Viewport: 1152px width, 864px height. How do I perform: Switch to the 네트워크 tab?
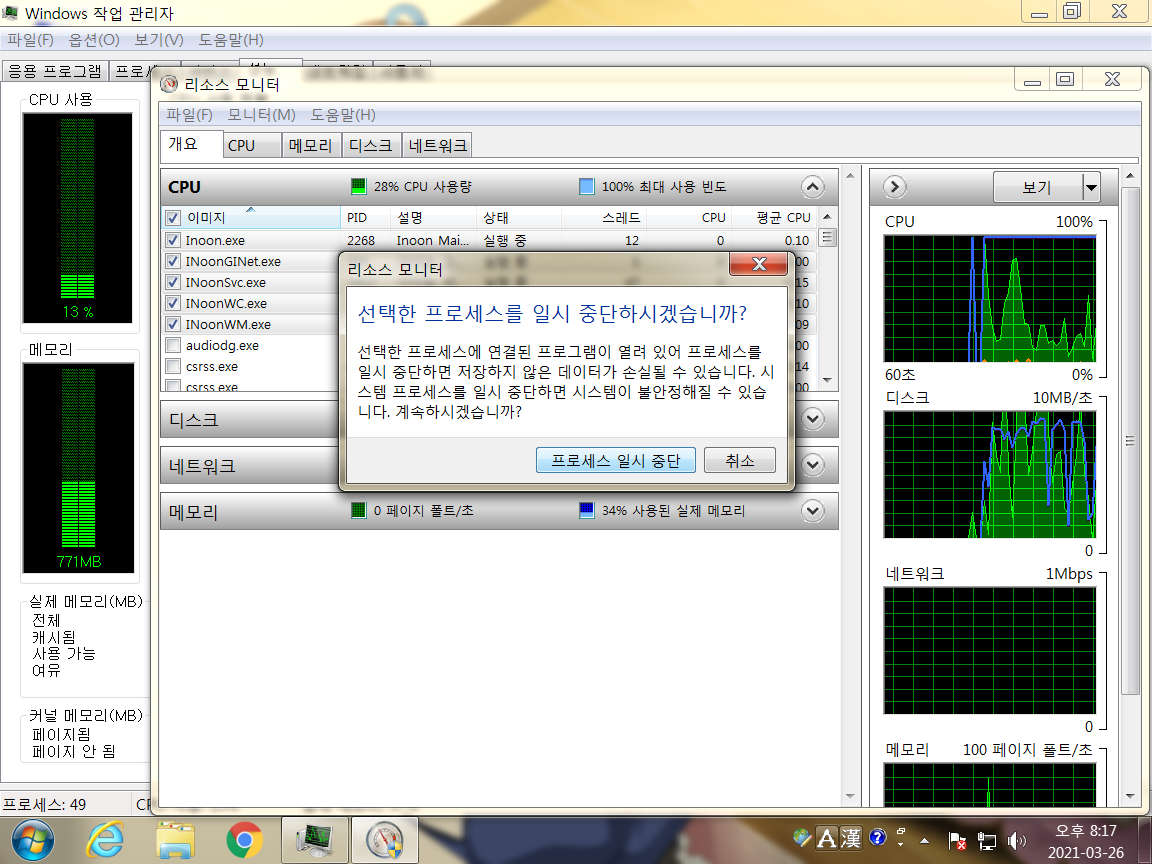click(437, 145)
